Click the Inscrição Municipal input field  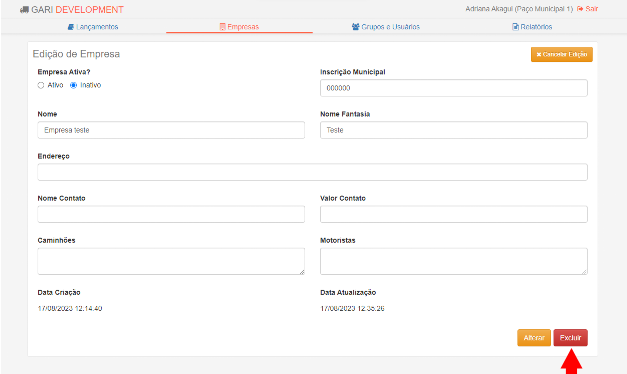point(454,88)
